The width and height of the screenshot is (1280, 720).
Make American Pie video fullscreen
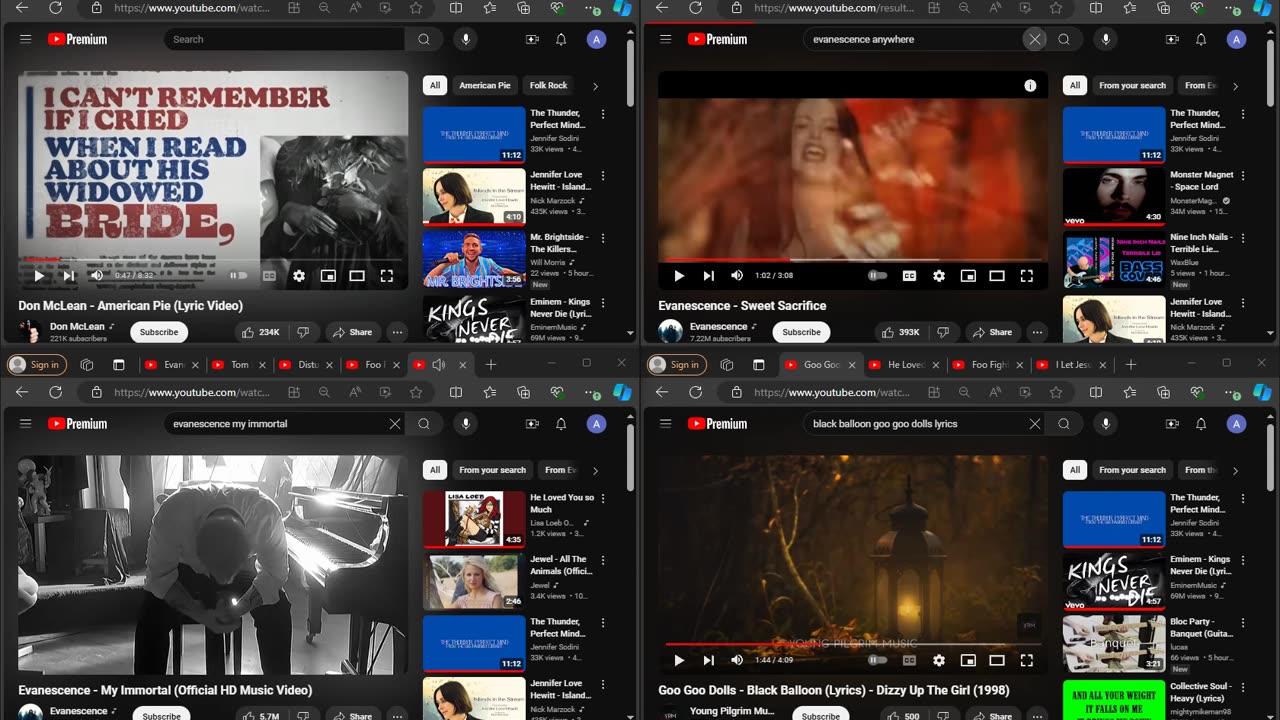point(387,276)
